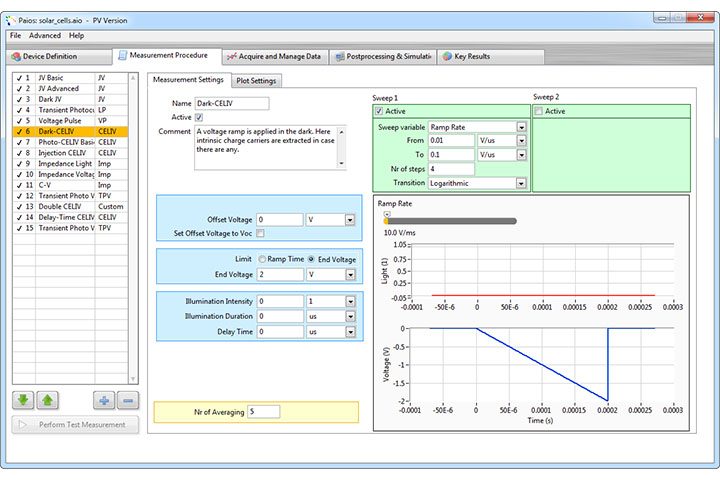The image size is (720, 480).
Task: Click the Nr of Averaging input field
Action: [x=264, y=412]
